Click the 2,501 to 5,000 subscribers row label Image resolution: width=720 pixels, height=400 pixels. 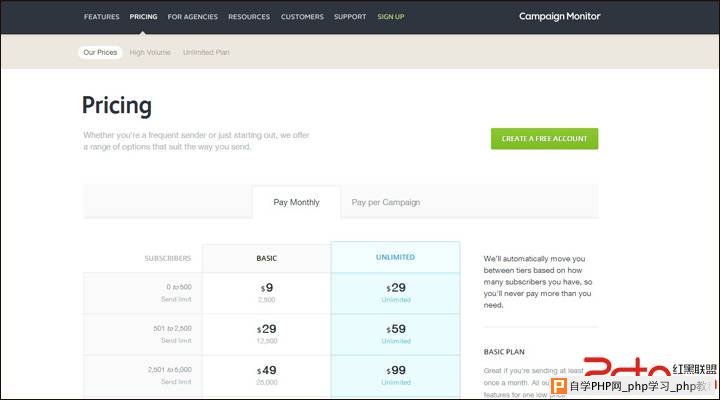tap(169, 370)
